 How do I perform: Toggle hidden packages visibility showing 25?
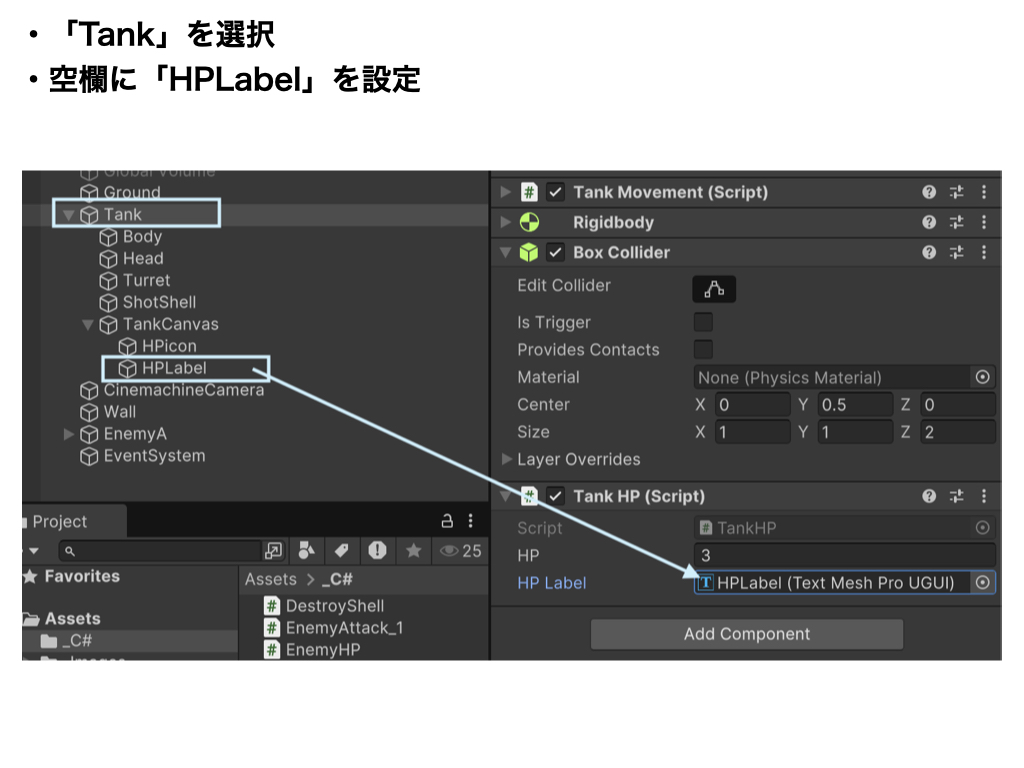point(461,551)
